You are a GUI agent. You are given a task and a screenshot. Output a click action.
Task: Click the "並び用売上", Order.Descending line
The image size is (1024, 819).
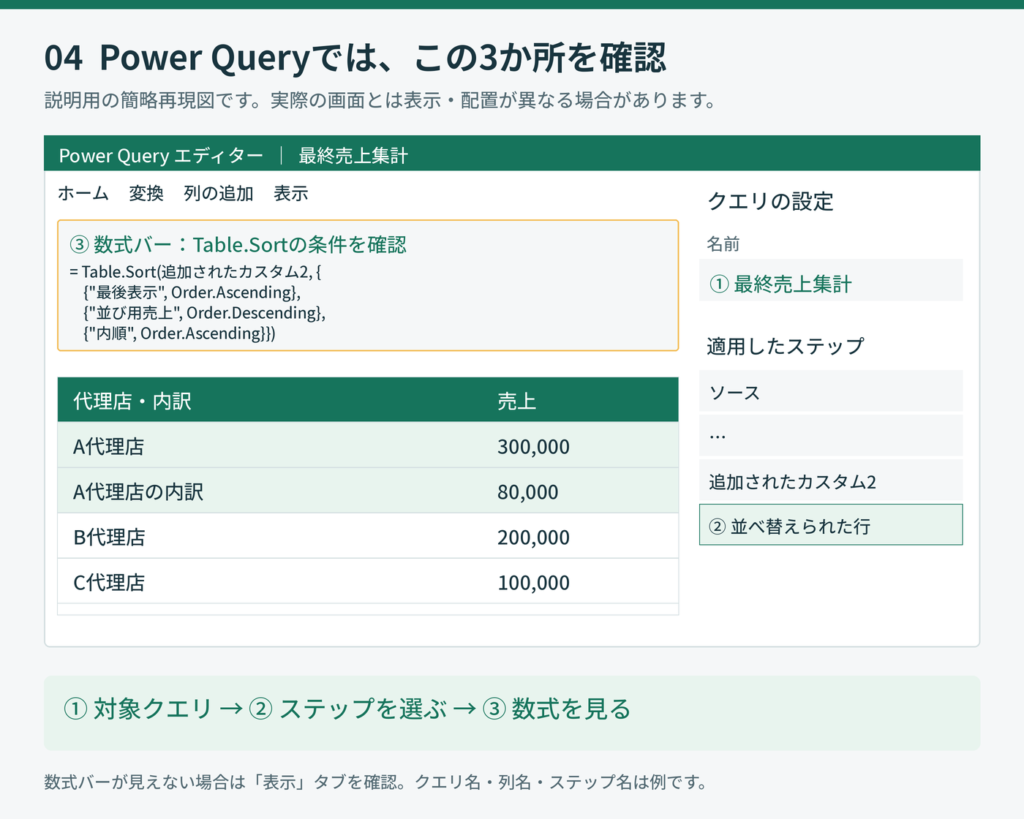(204, 313)
